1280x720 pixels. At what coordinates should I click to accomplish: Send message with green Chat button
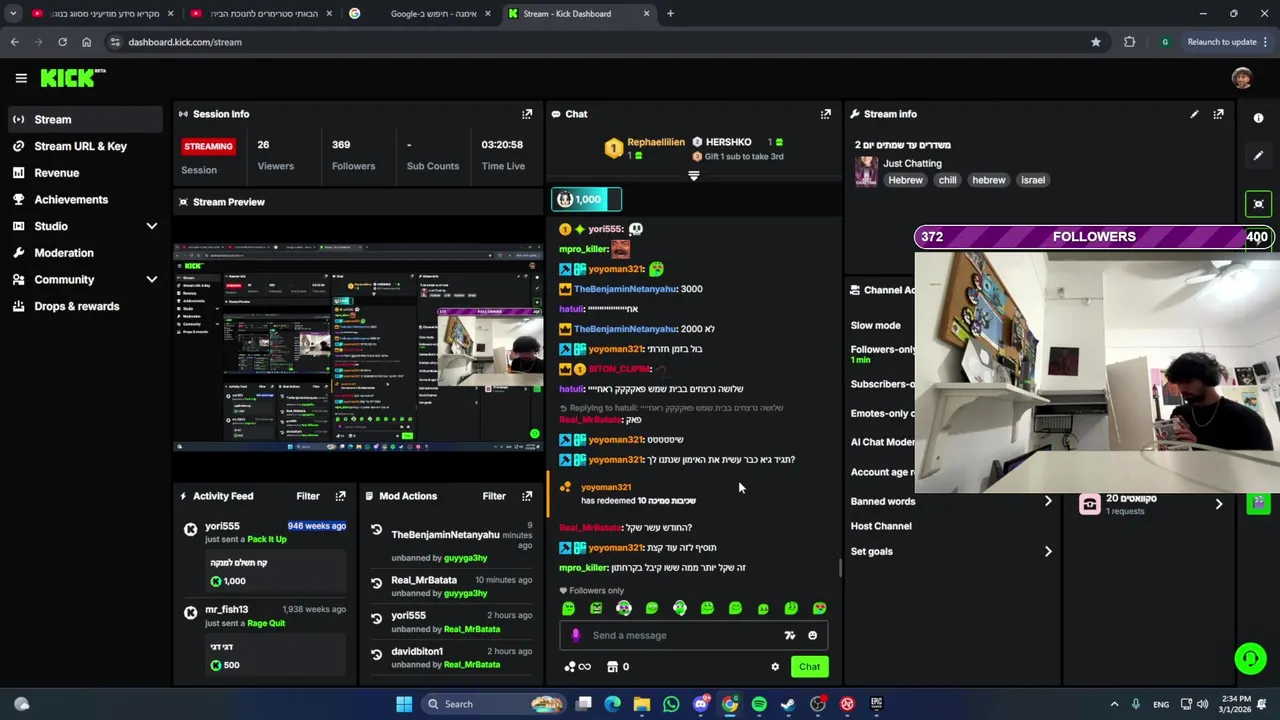pyautogui.click(x=809, y=667)
